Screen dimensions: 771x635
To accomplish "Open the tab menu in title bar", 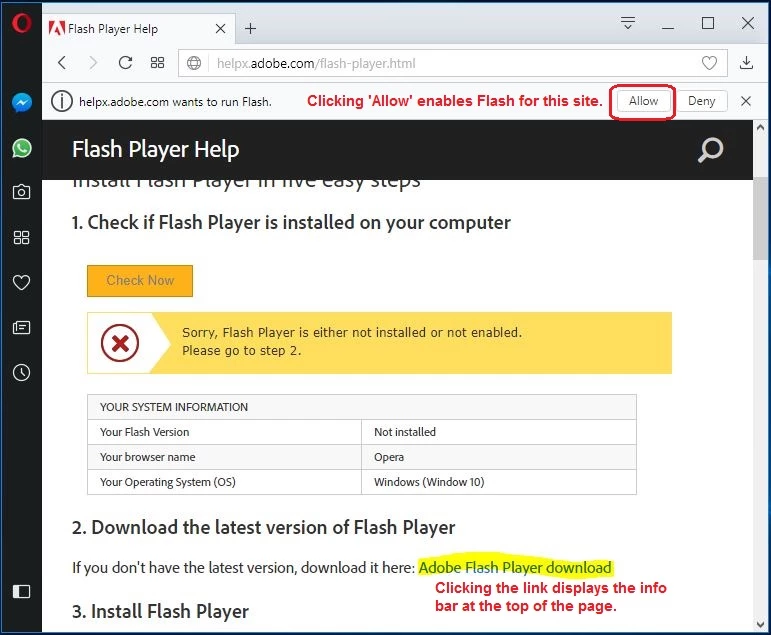I will pyautogui.click(x=628, y=23).
